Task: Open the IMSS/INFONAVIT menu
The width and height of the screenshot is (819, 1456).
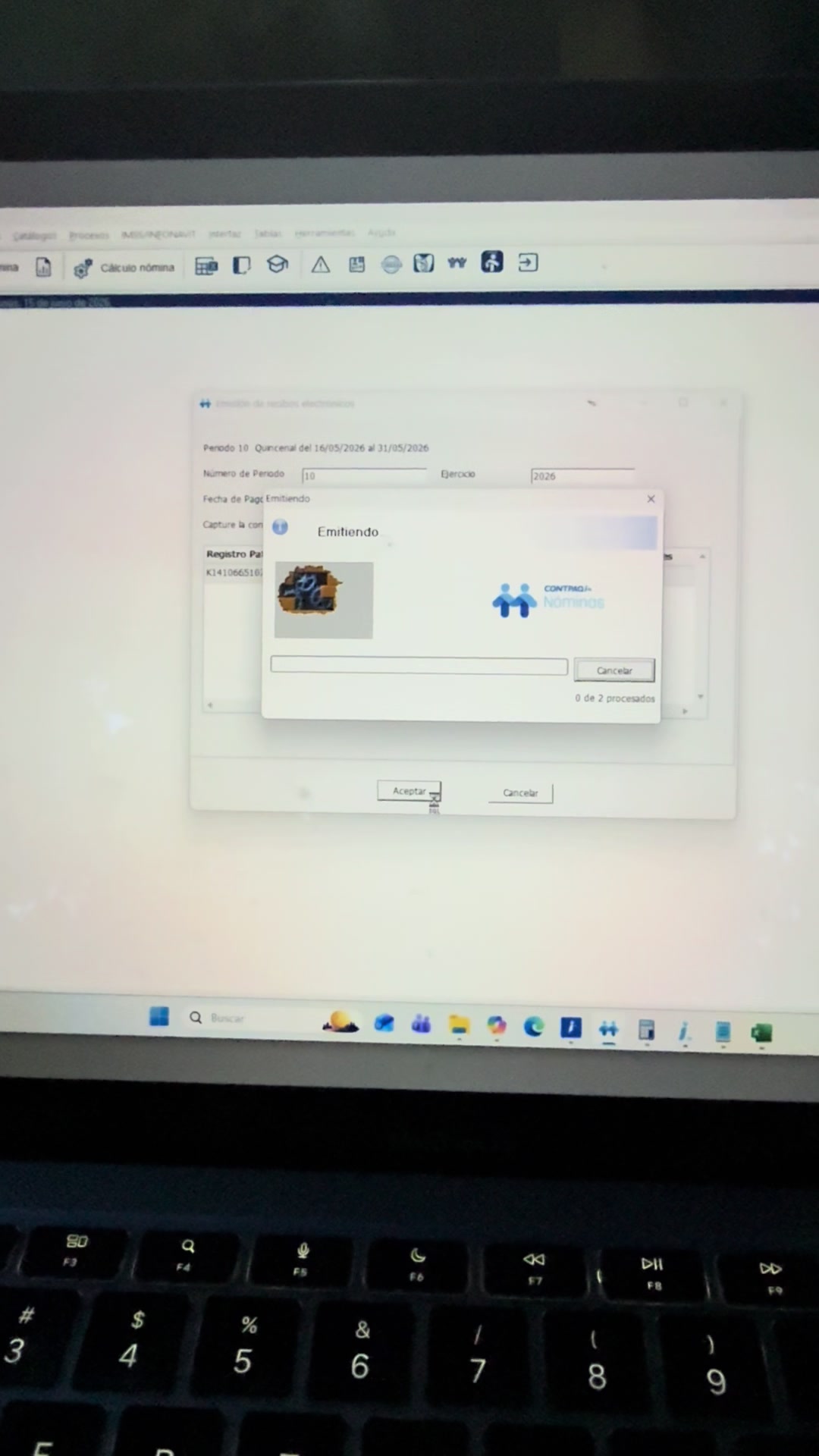Action: click(x=158, y=234)
